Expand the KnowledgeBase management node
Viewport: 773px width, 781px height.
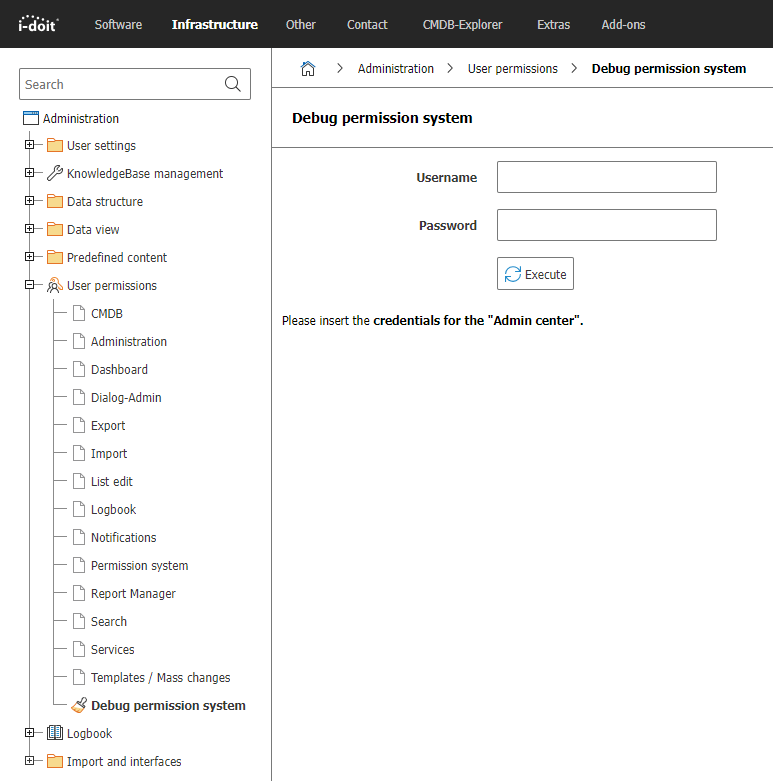tap(29, 172)
